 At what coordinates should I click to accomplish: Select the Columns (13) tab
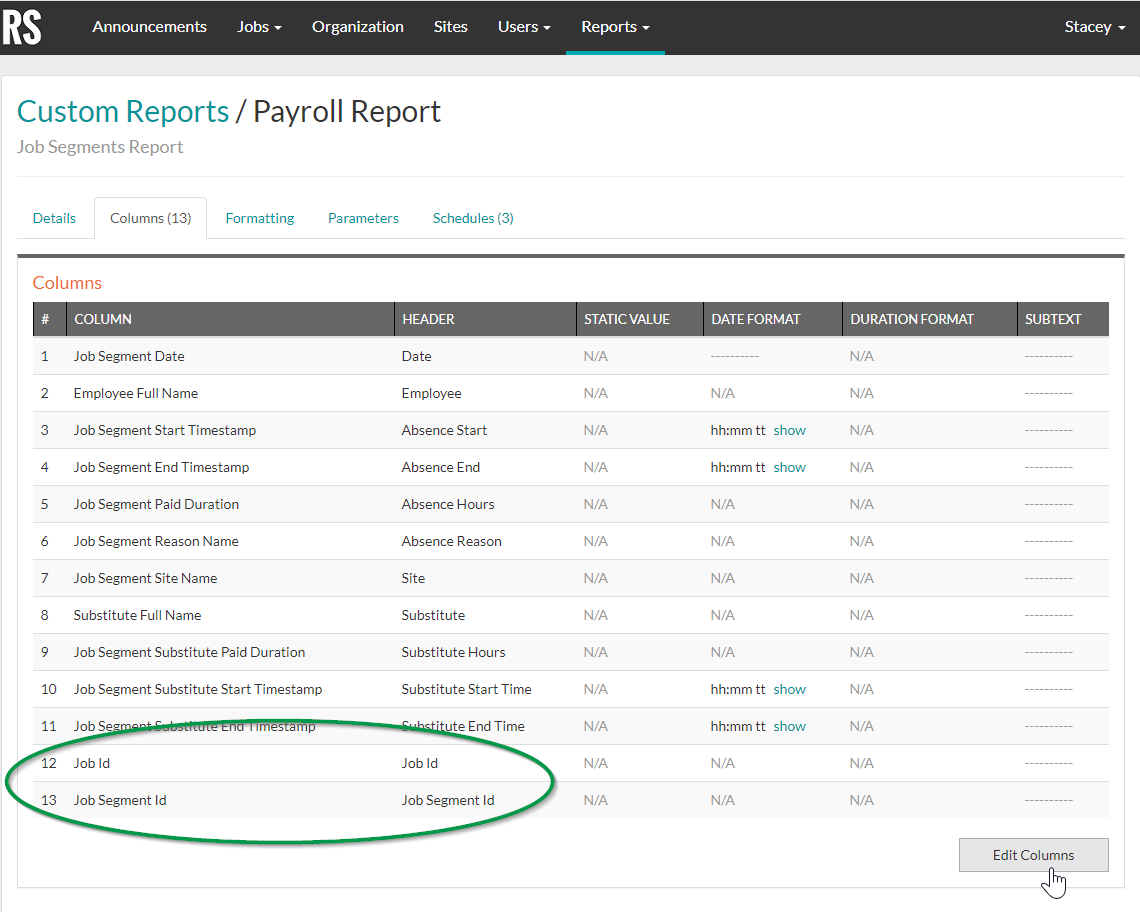tap(150, 218)
